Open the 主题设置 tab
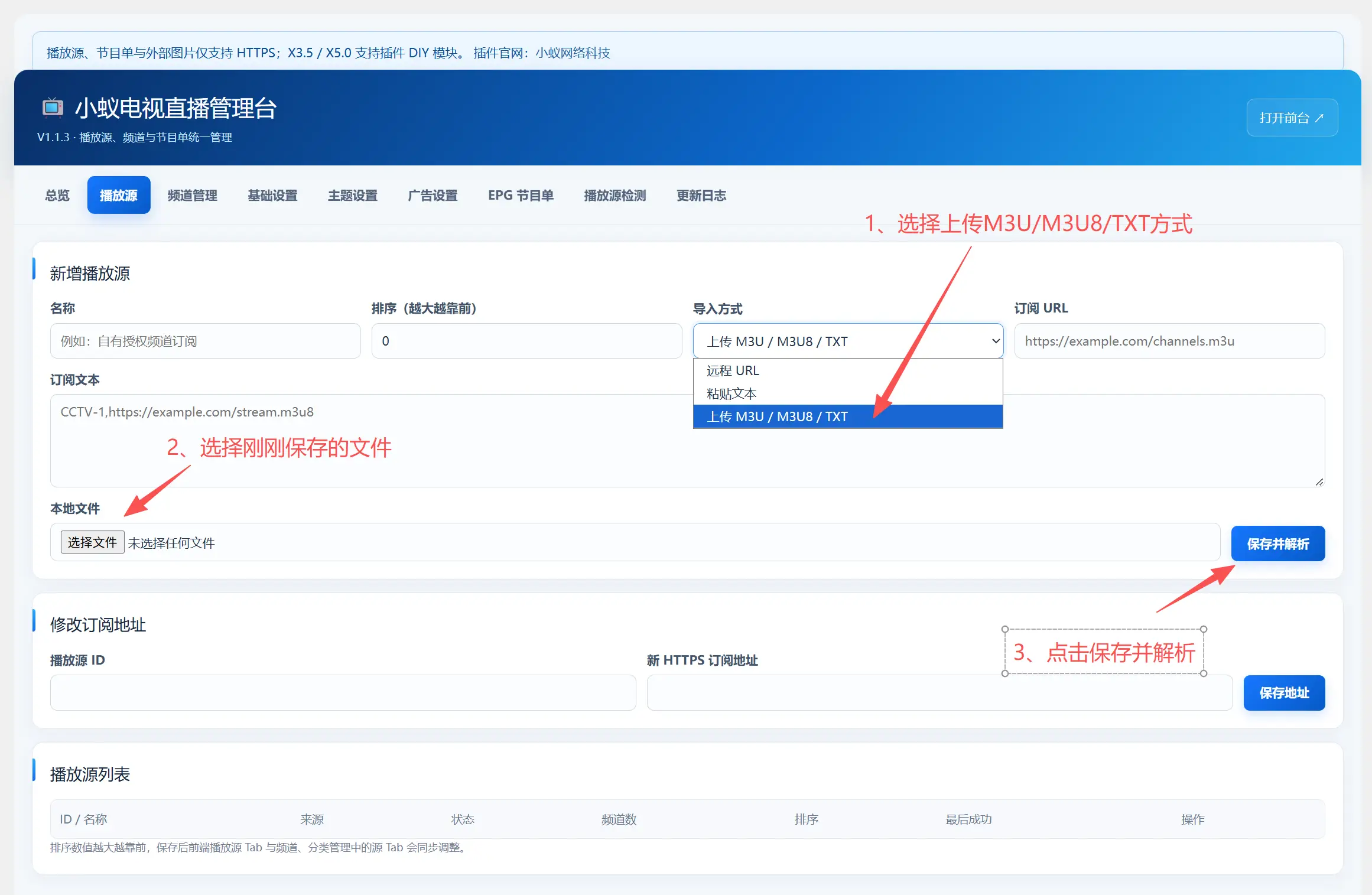The image size is (1372, 895). pos(353,195)
